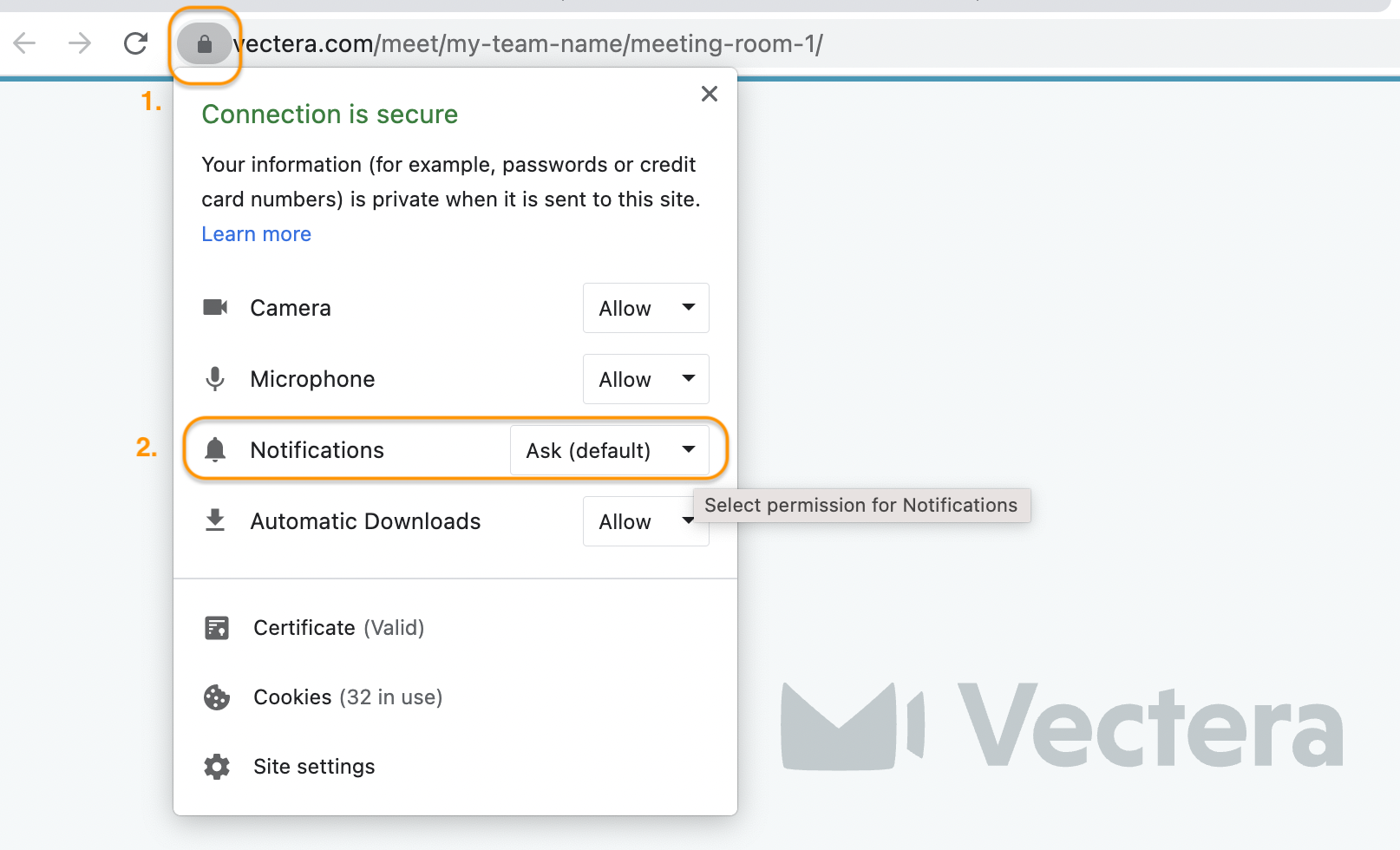
Task: Go forward using the forward arrow
Action: coord(80,43)
